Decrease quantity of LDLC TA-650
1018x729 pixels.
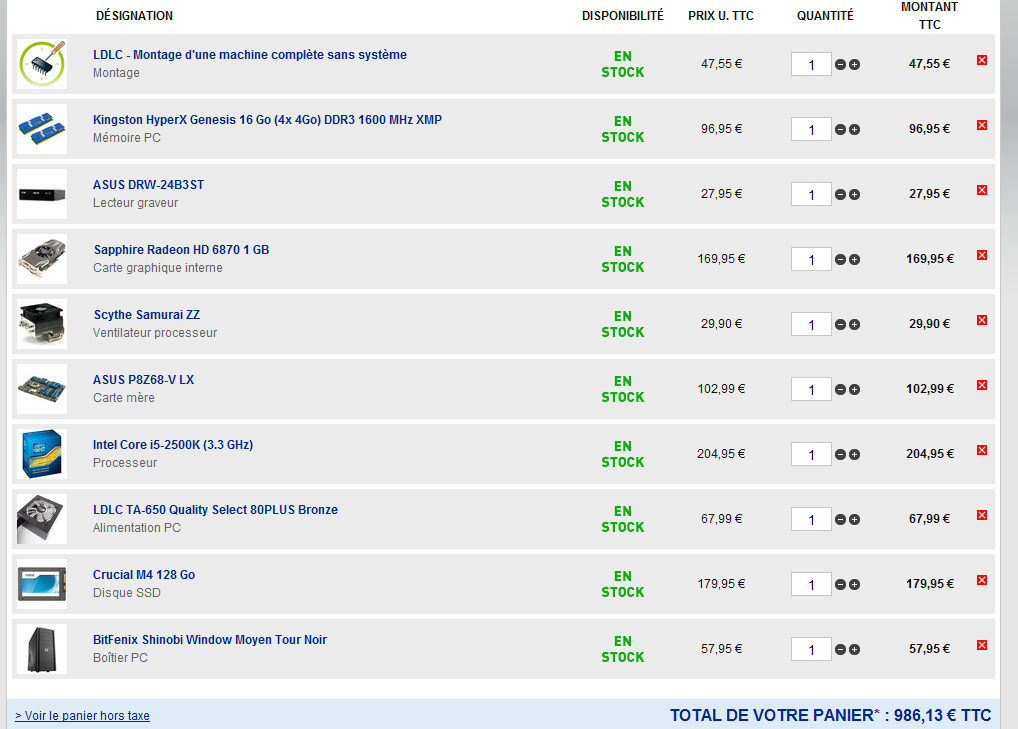pyautogui.click(x=840, y=519)
